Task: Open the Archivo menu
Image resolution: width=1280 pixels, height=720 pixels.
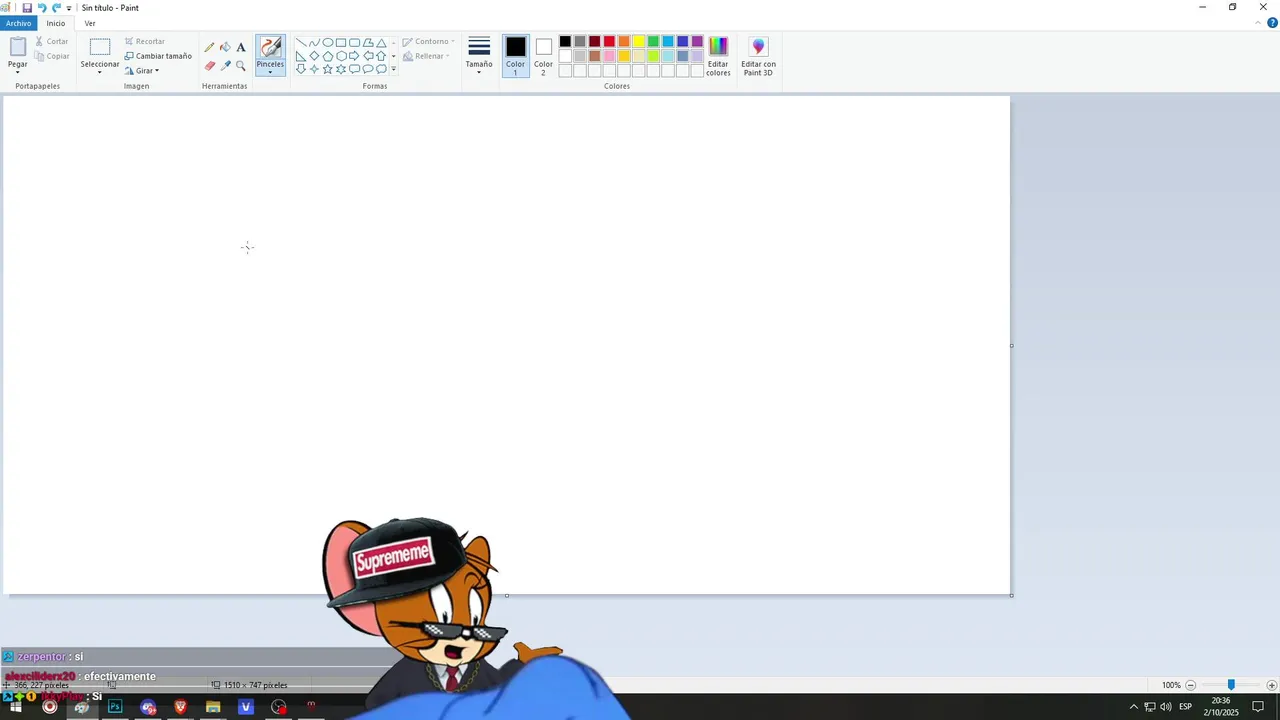Action: (18, 23)
